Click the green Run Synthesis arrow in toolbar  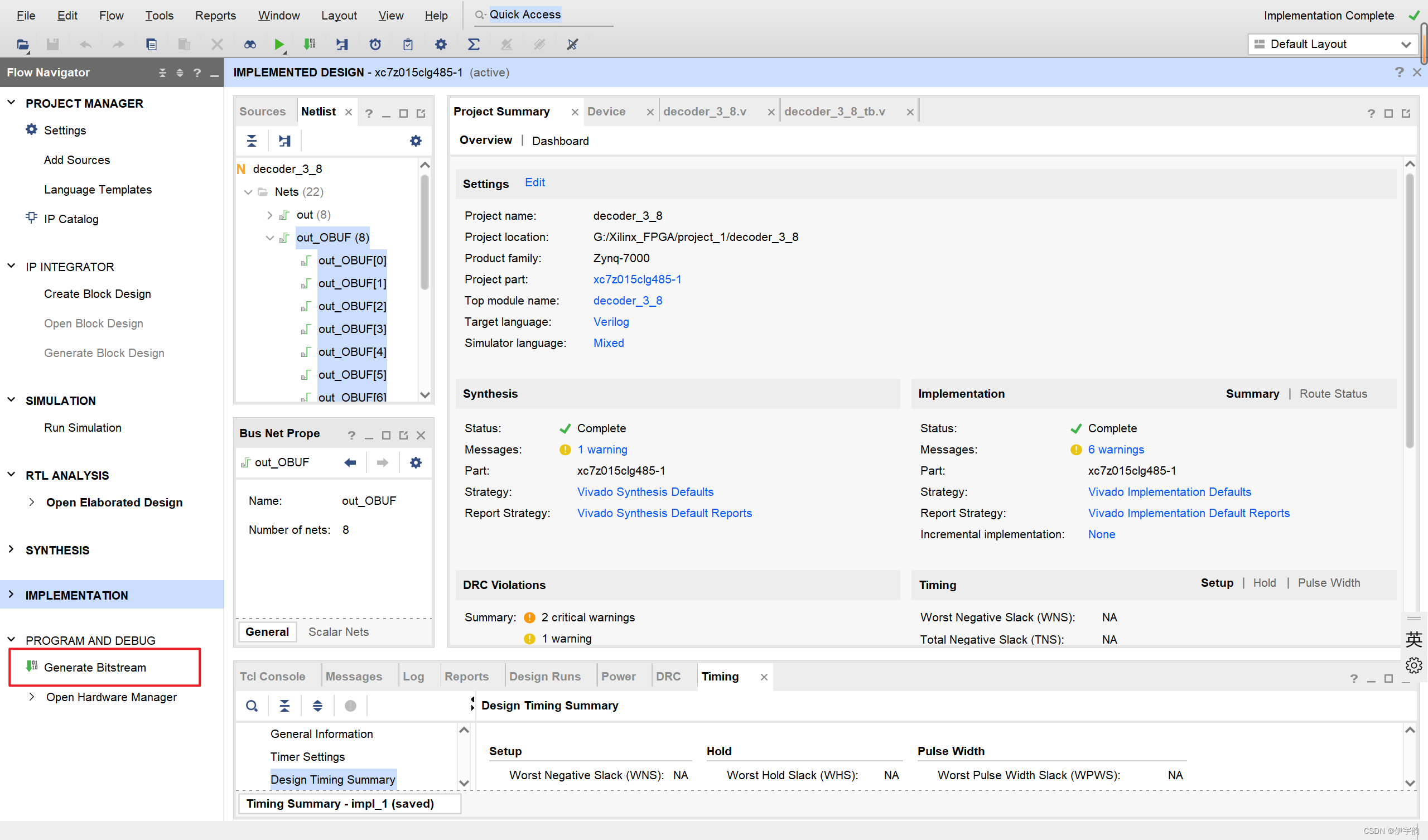pos(279,44)
